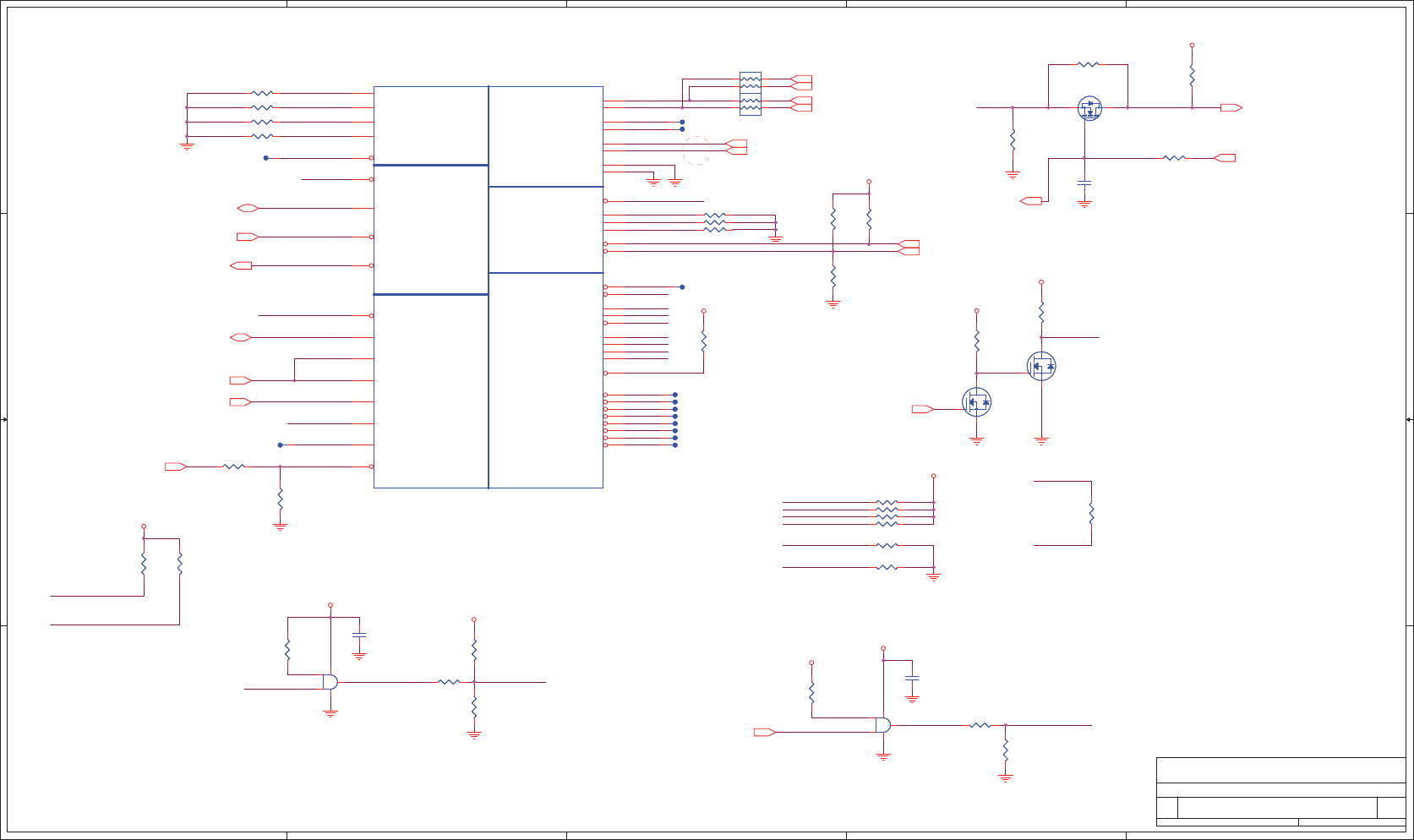Image resolution: width=1414 pixels, height=840 pixels.
Task: Select the capacitor under the bypassed MOSFET gate
Action: click(x=1084, y=183)
